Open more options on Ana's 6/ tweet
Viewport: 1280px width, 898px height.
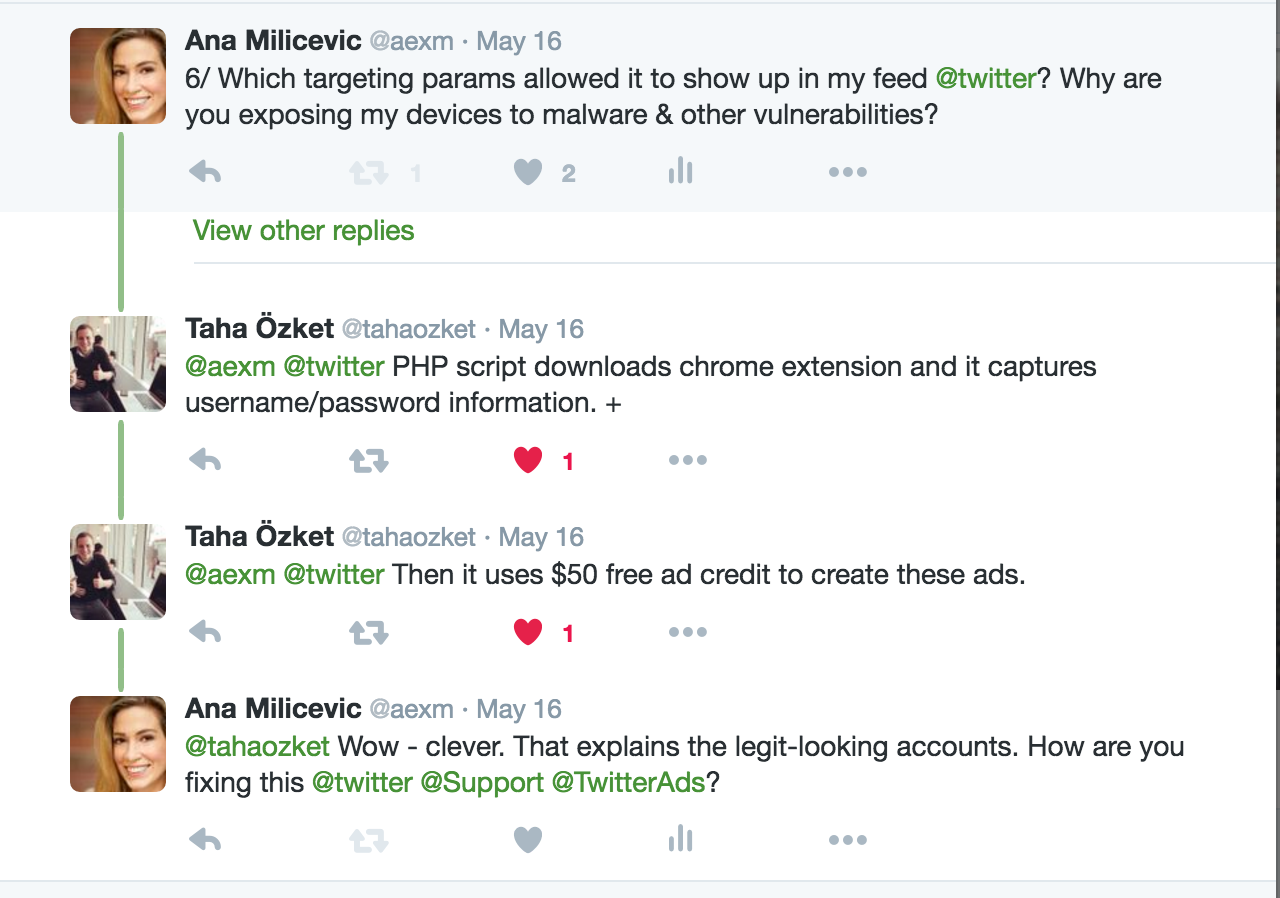[847, 172]
